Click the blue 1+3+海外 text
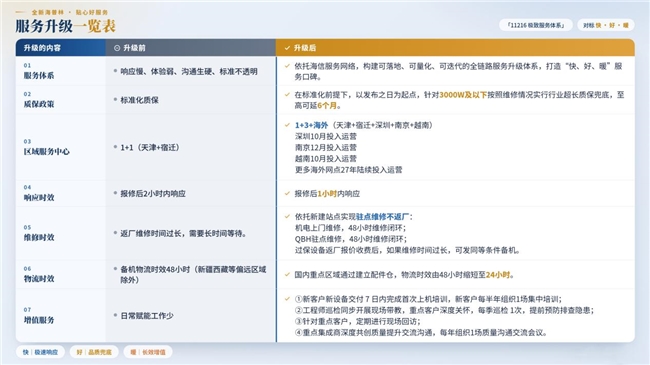This screenshot has height=365, width=650. (311, 125)
